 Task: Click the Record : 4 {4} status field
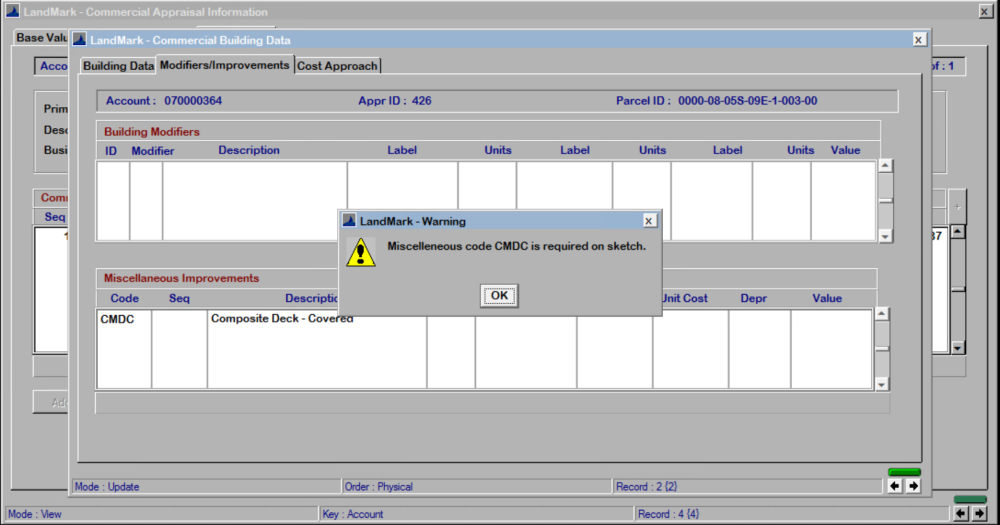click(x=791, y=514)
